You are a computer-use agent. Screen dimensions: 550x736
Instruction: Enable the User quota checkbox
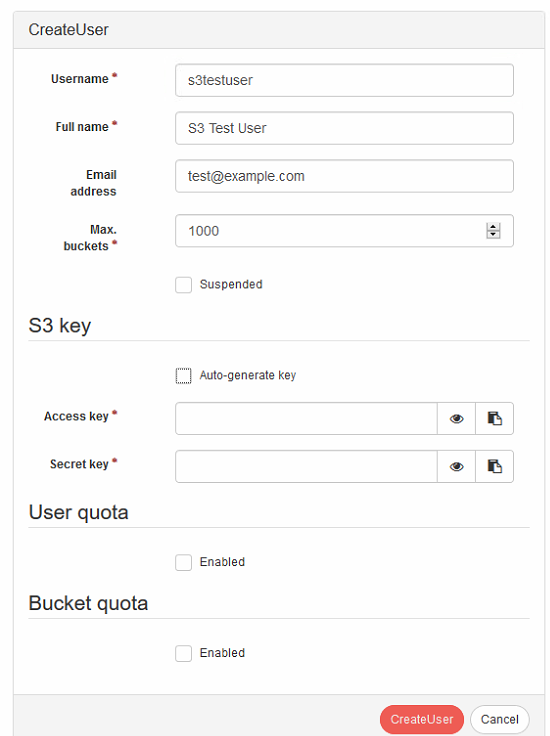tap(183, 562)
